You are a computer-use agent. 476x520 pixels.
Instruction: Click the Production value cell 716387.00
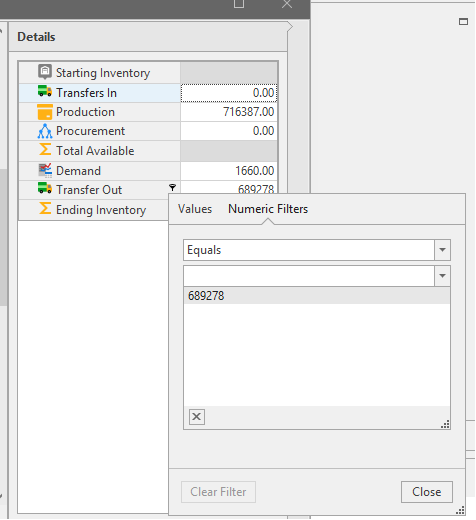[229, 112]
